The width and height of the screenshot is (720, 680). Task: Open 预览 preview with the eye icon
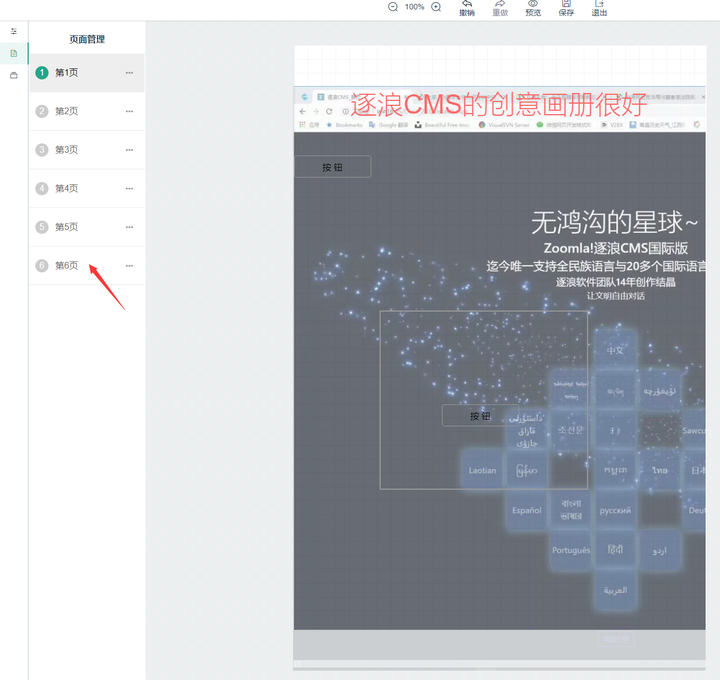[533, 8]
